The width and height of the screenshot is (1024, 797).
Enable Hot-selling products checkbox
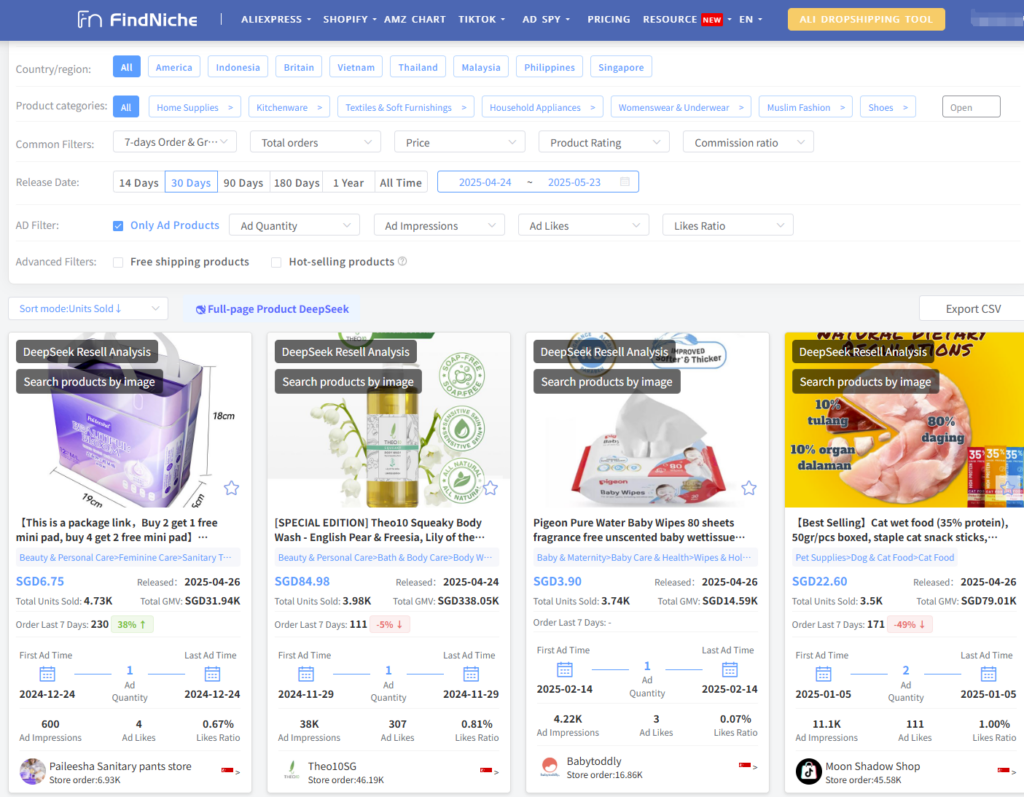276,262
